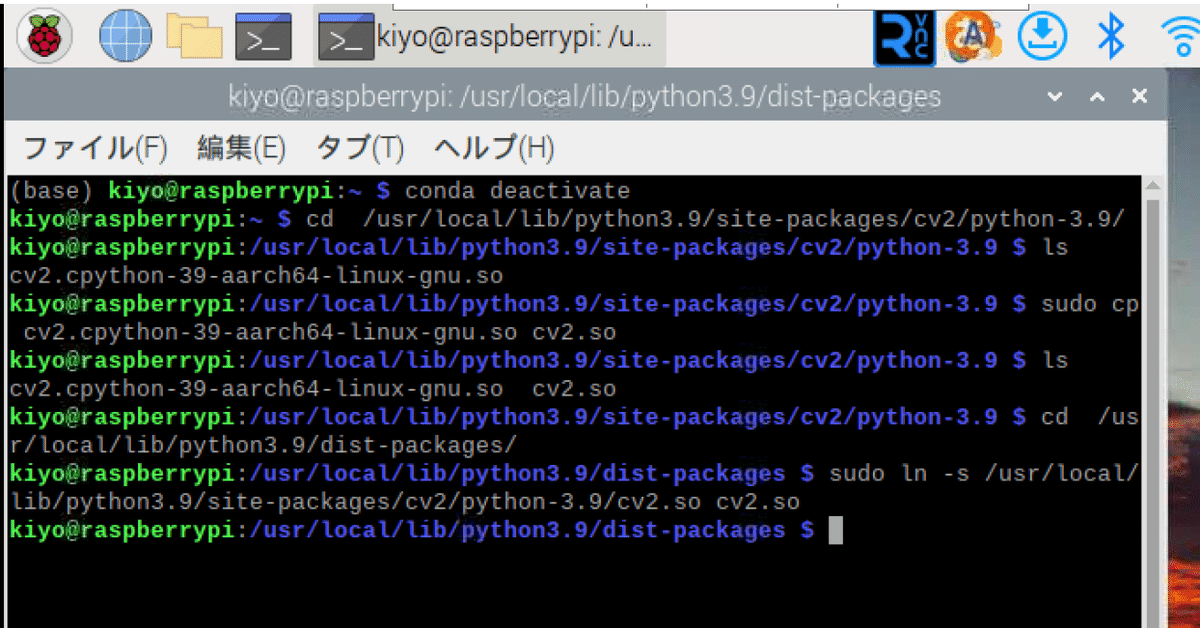
Task: Open the input method A icon
Action: tap(973, 37)
